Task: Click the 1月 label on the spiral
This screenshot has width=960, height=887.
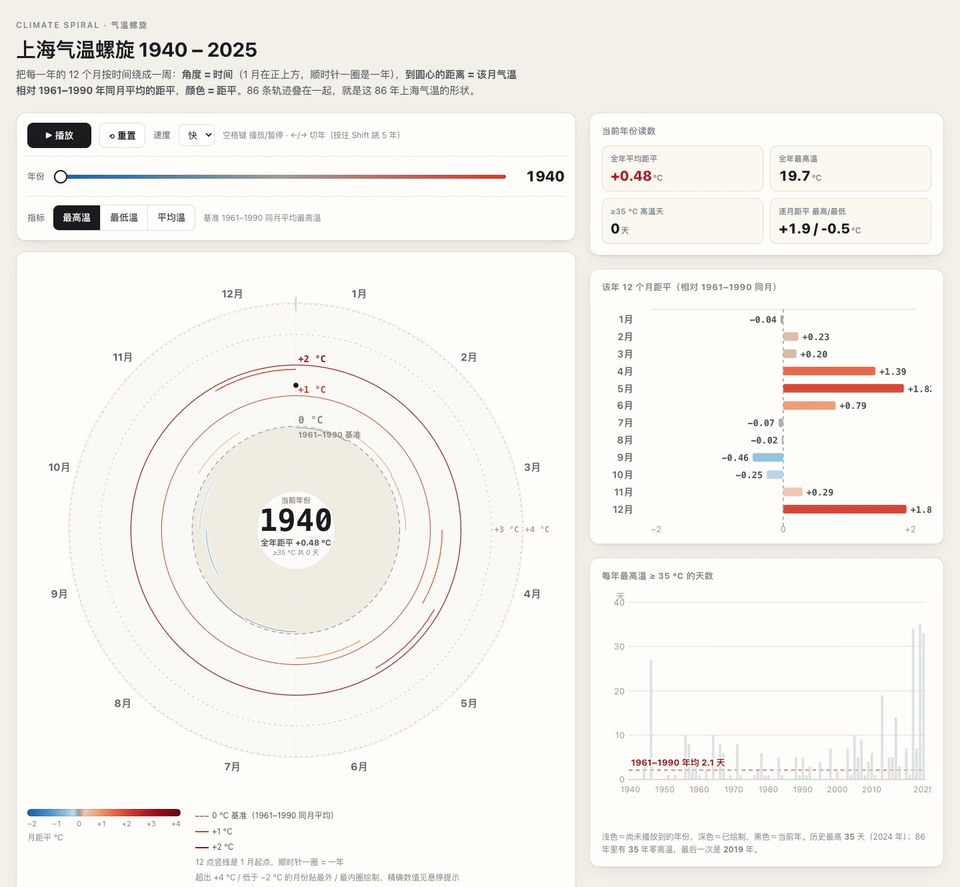Action: [x=359, y=294]
